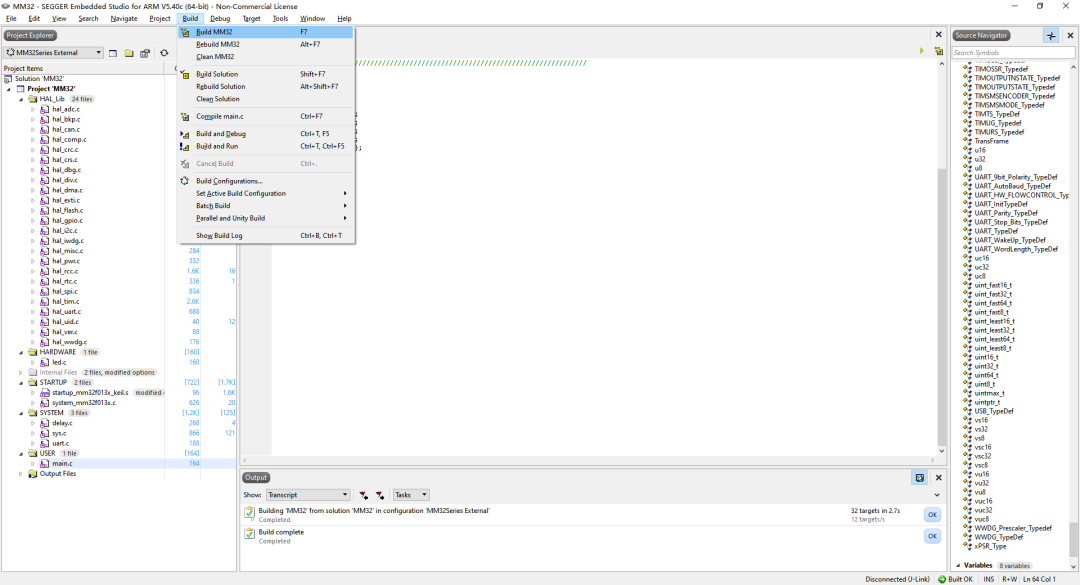Click the Ln 64 Col 1 status entry
Viewport: 1080px width, 585px height.
(x=1039, y=579)
